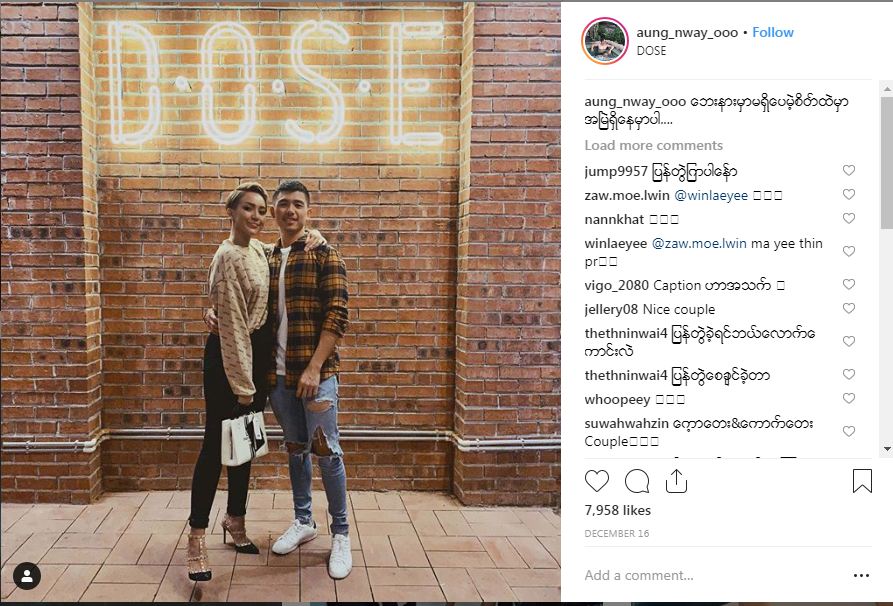Viewport: 893px width, 606px height.
Task: Click the comments scrollbar thumb
Action: tap(887, 162)
